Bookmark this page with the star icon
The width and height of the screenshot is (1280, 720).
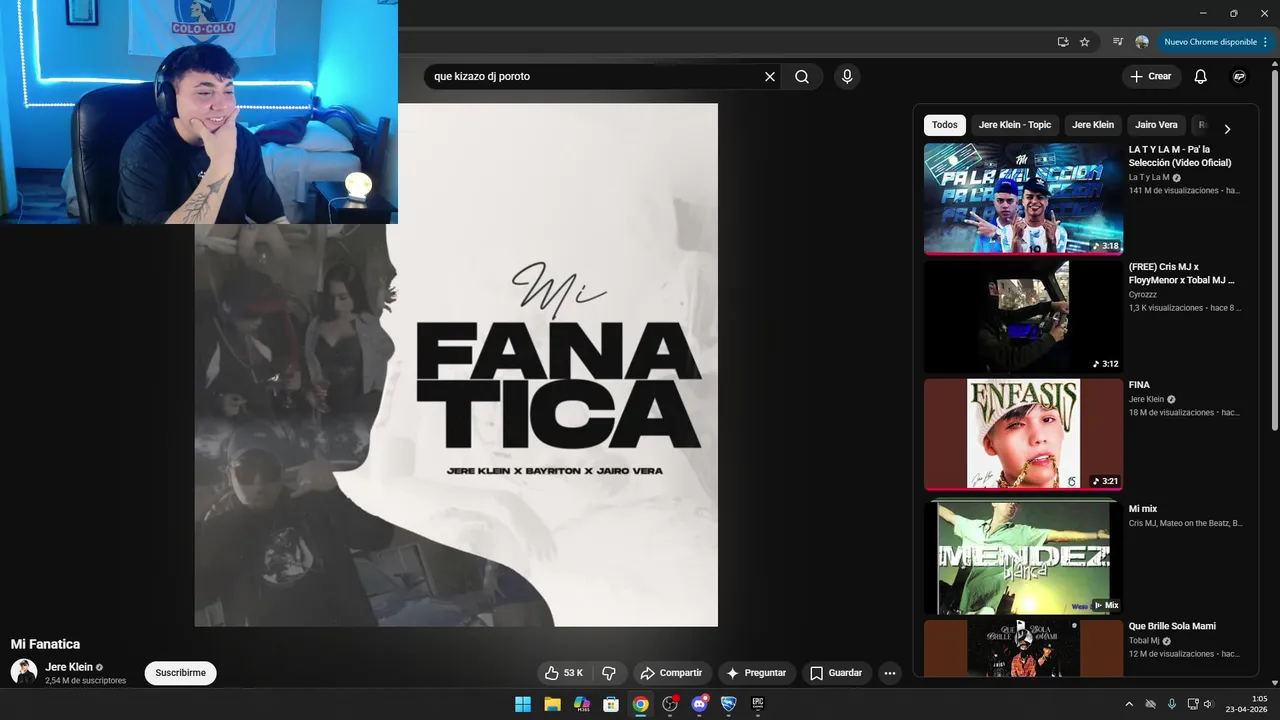[1085, 42]
